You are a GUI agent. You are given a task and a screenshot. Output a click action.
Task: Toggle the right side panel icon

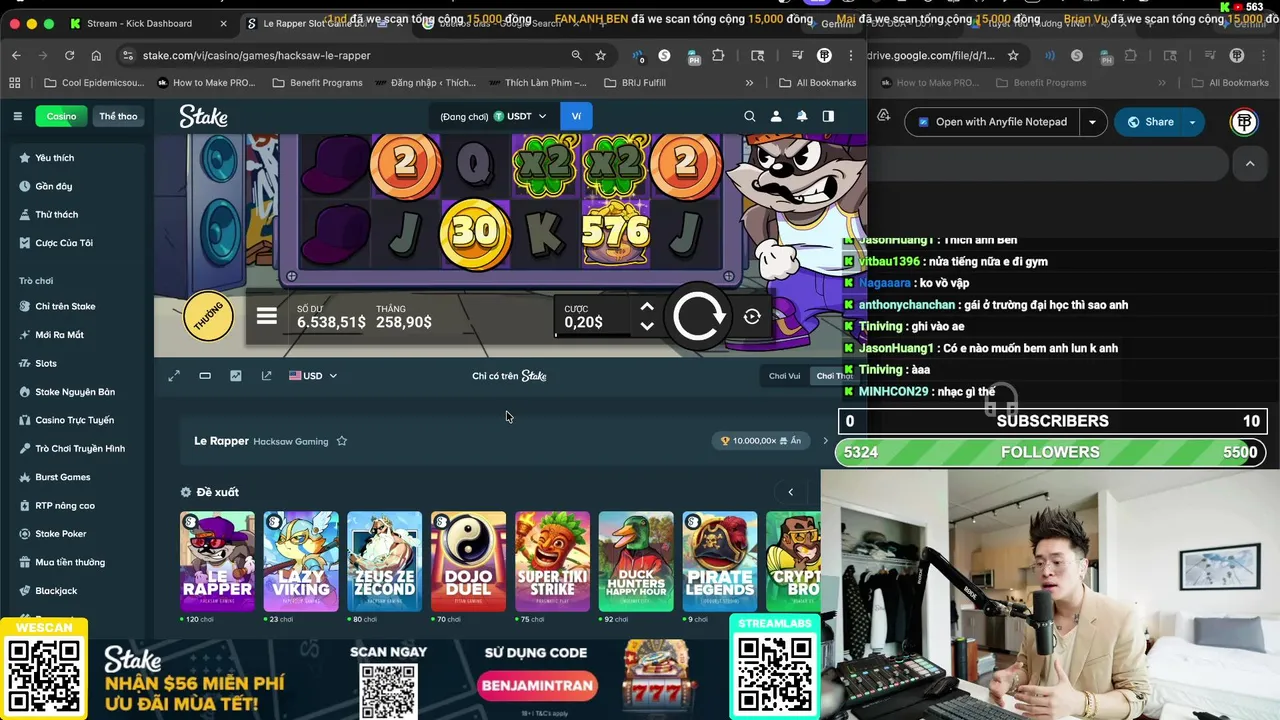click(828, 116)
